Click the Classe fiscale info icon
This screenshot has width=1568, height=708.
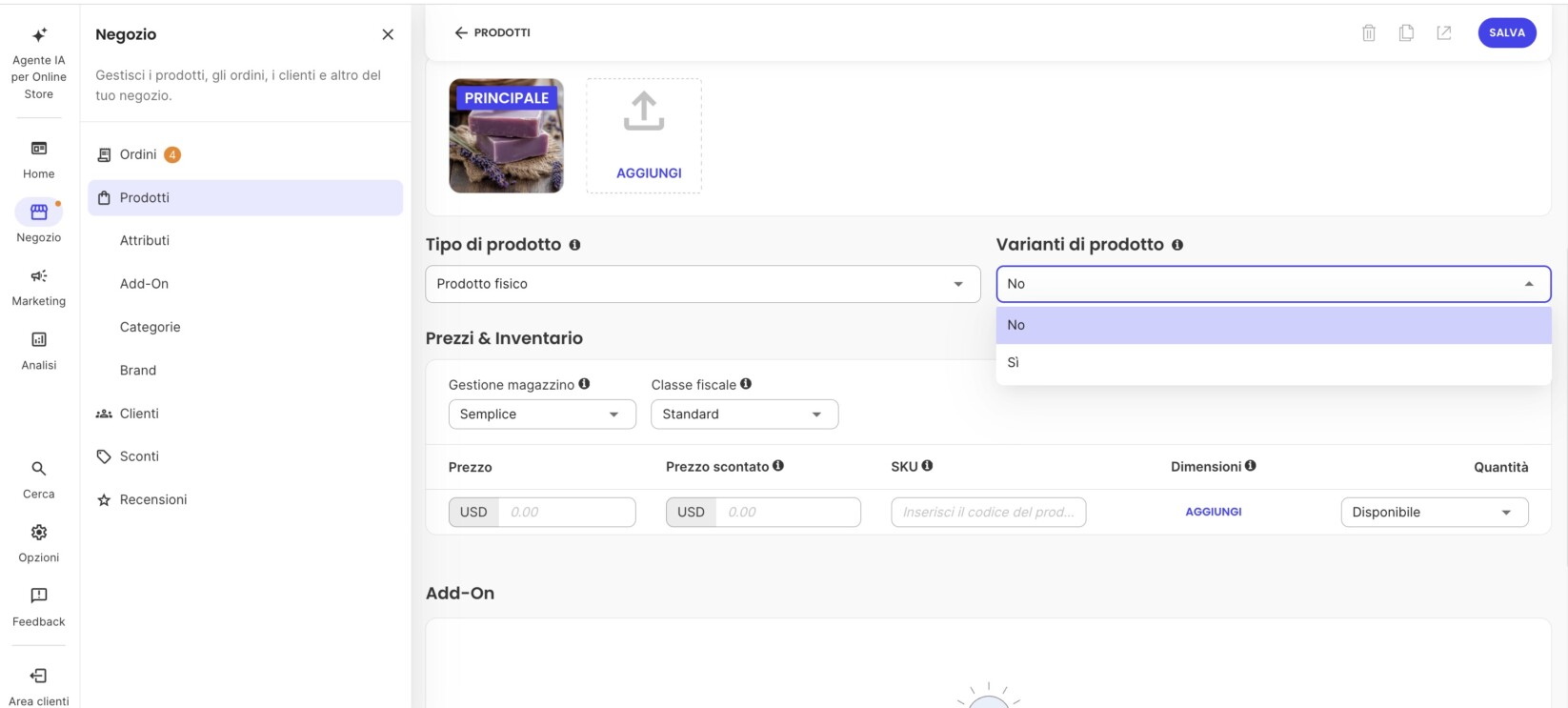[746, 384]
